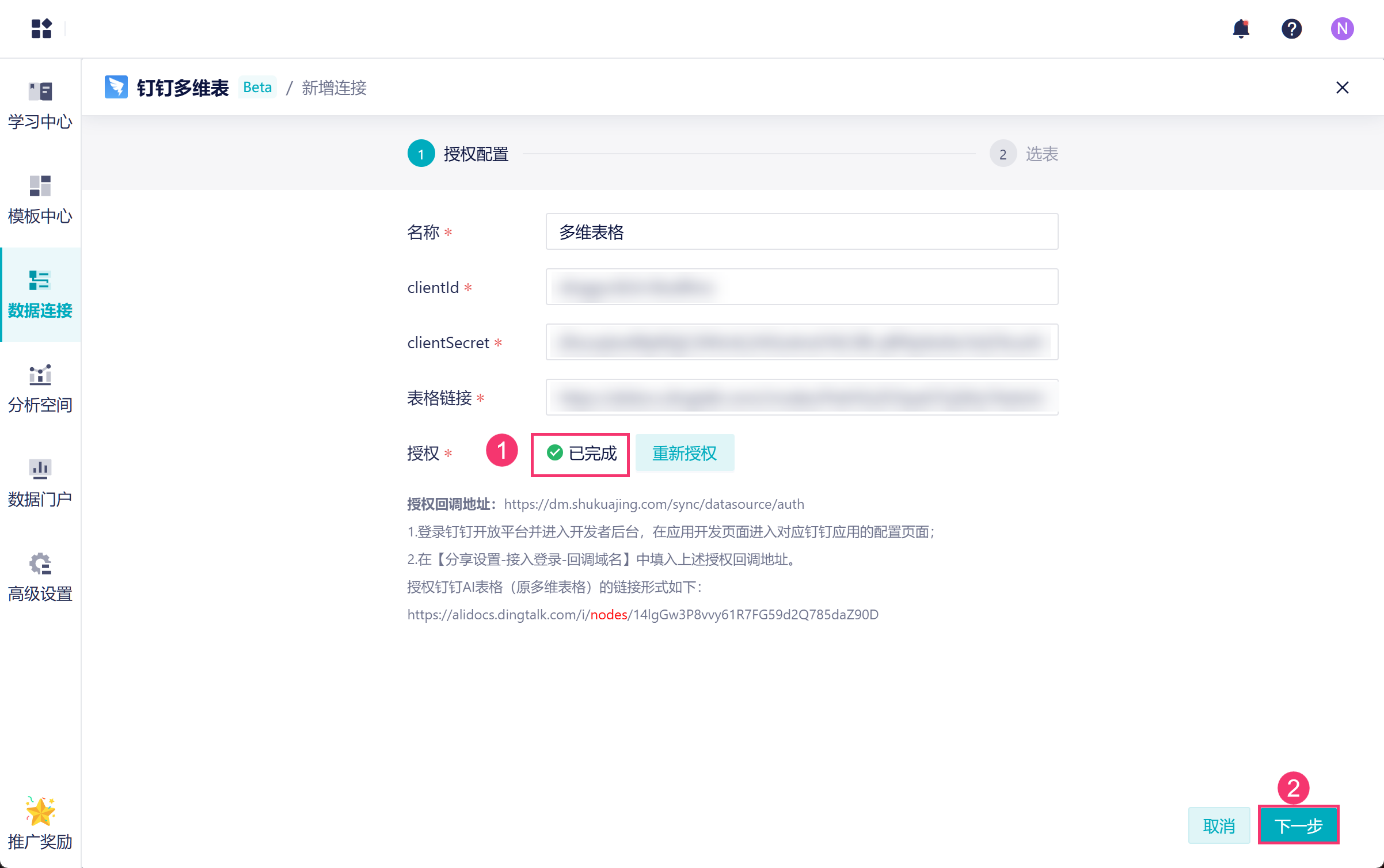The image size is (1384, 868).
Task: Select 数据连接 sidebar tab
Action: pos(40,294)
